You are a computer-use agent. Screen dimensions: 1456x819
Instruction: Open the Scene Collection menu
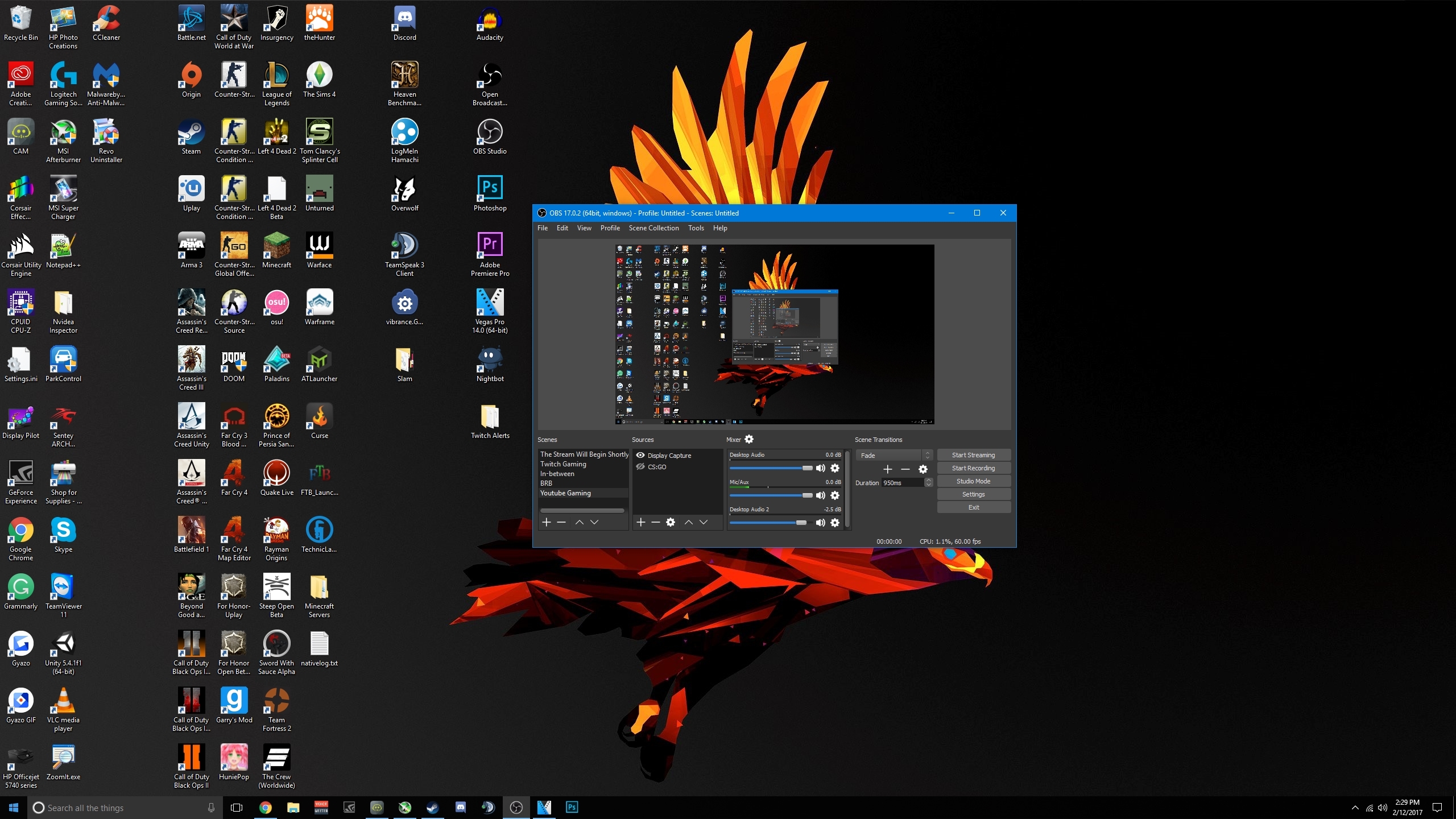click(x=653, y=228)
